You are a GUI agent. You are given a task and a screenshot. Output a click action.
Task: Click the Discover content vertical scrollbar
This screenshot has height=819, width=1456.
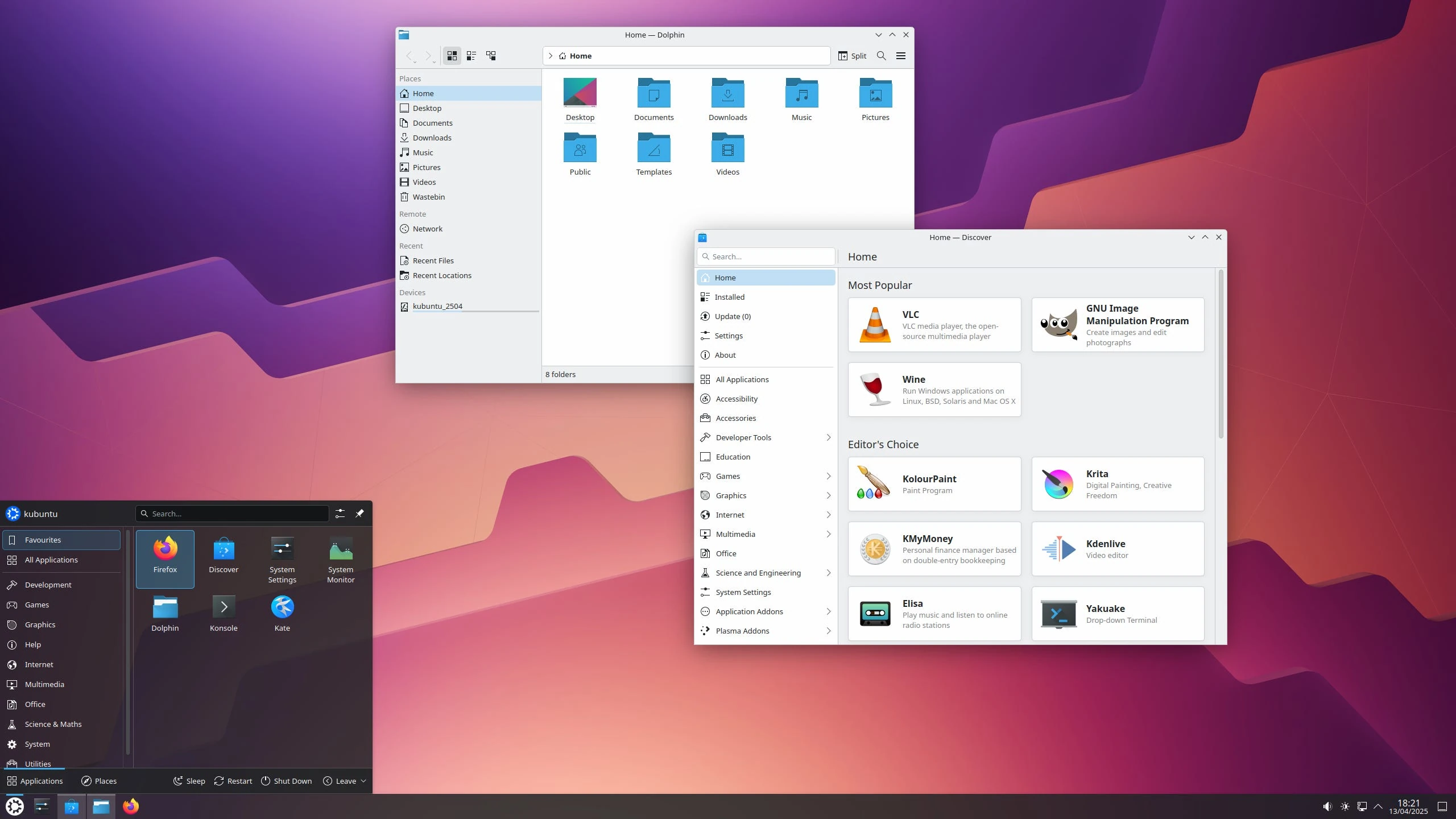(x=1221, y=354)
